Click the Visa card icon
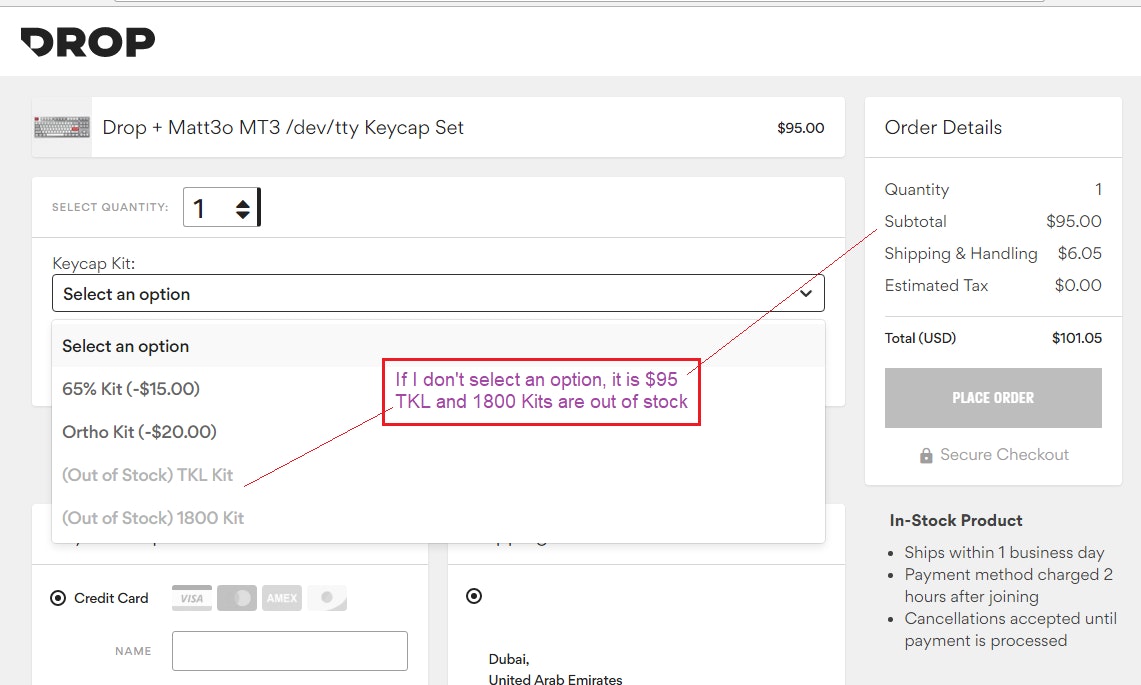Screen dimensions: 1141x685 pos(192,598)
